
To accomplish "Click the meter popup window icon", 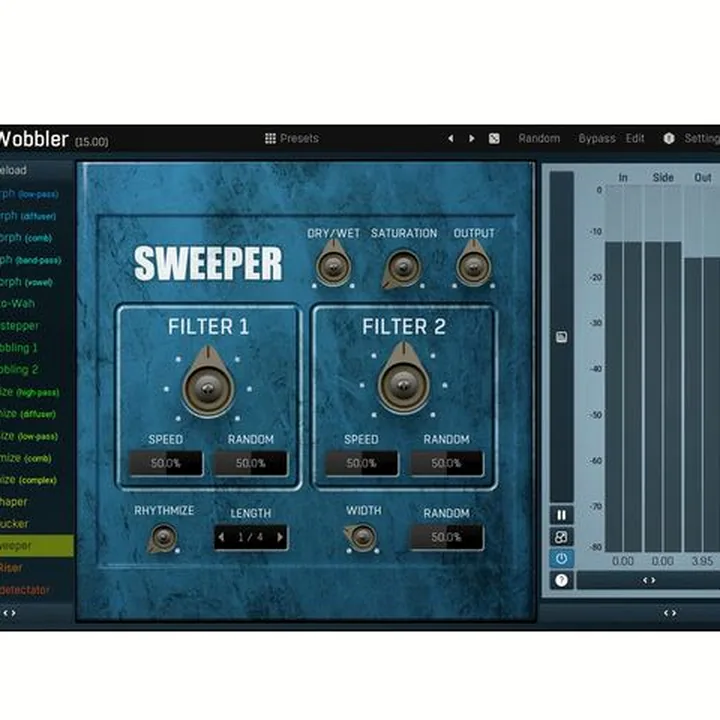I will coord(562,337).
